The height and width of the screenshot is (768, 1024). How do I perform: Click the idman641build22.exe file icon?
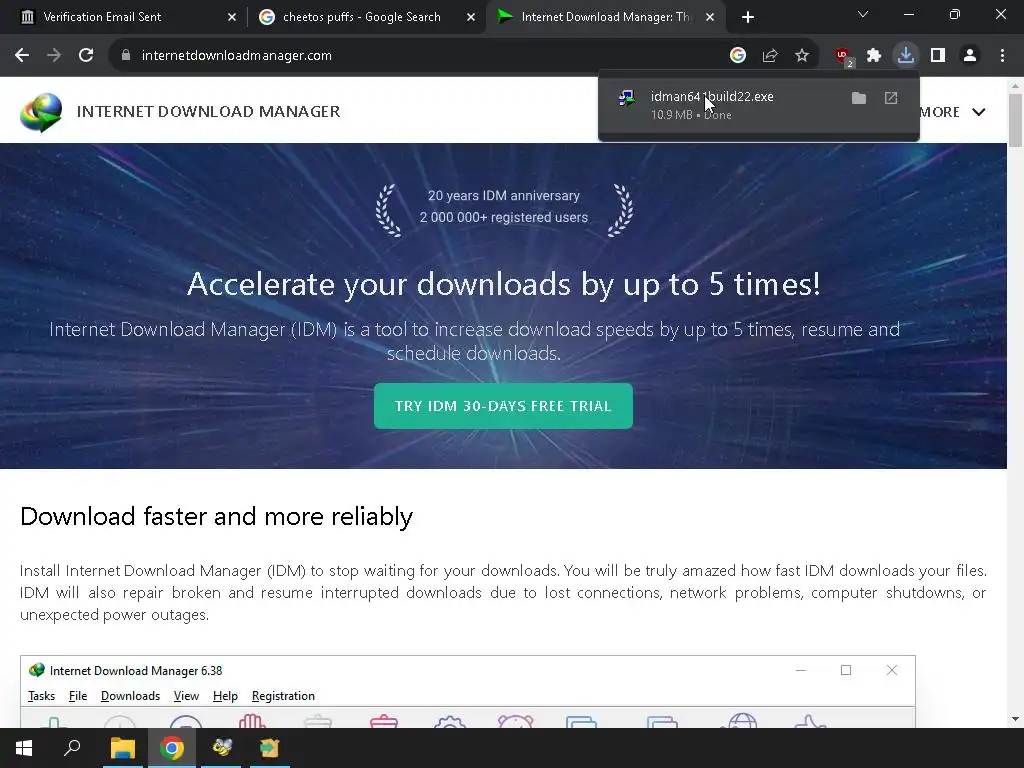[x=627, y=99]
